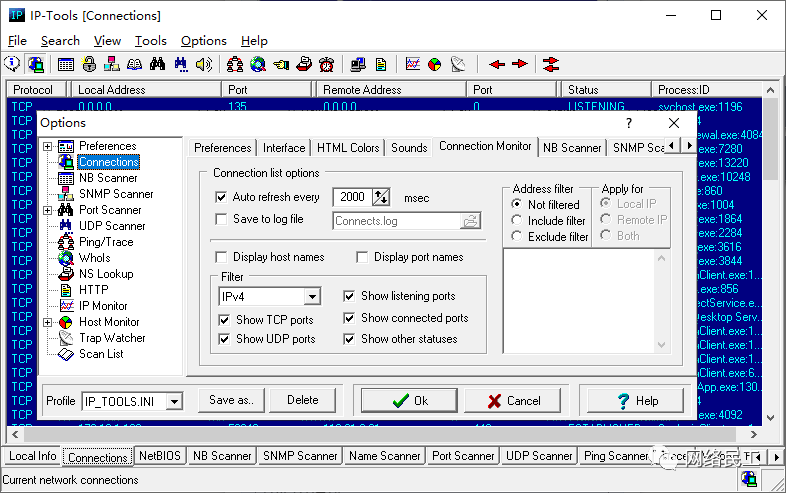Uncheck Show TCP ports
The width and height of the screenshot is (786, 493).
tap(224, 320)
